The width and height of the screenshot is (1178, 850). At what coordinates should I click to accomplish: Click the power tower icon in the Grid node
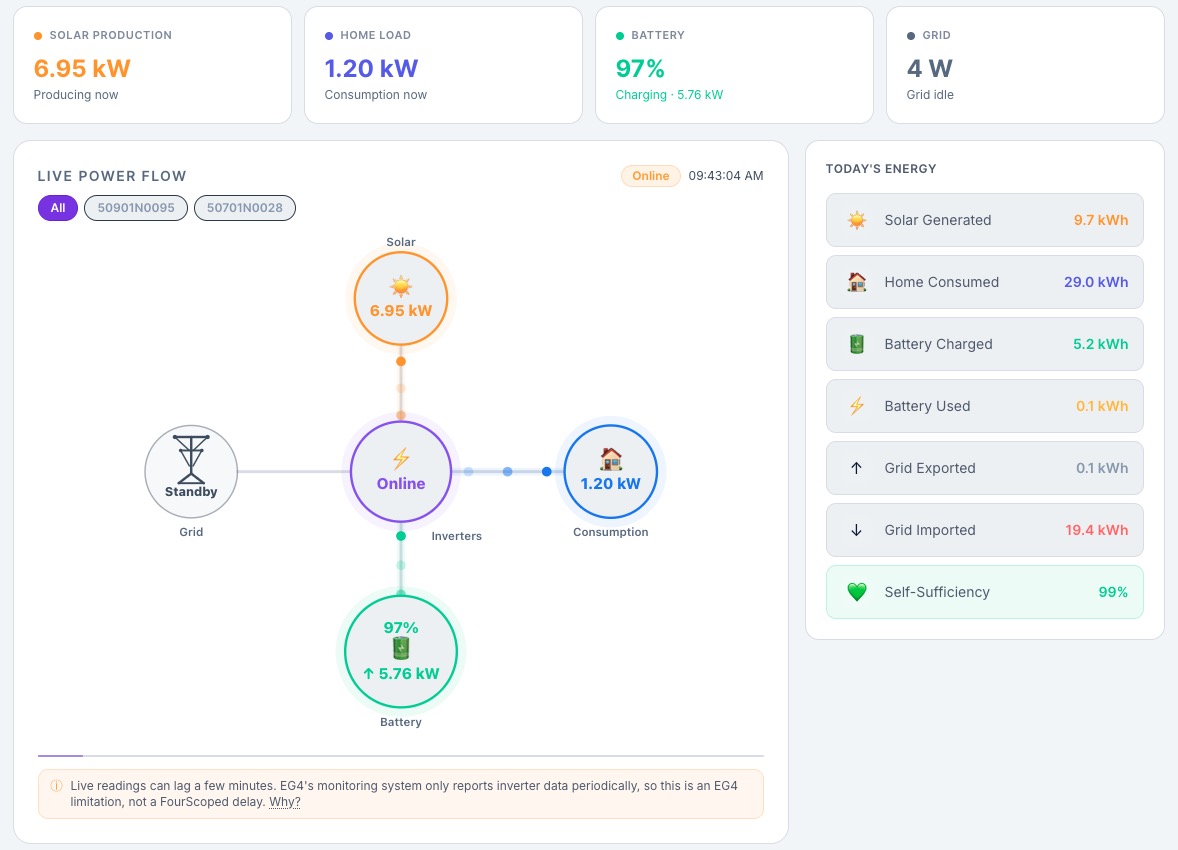click(191, 459)
